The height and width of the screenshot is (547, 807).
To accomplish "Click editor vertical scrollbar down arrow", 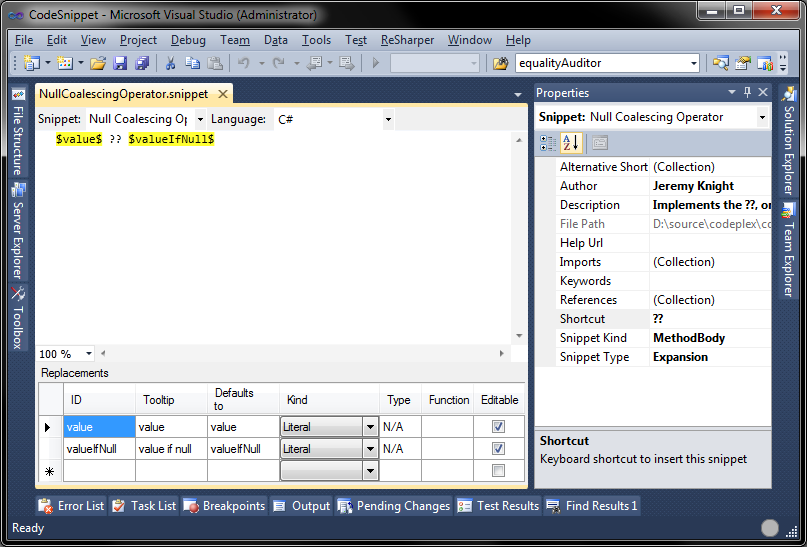I will pyautogui.click(x=519, y=336).
